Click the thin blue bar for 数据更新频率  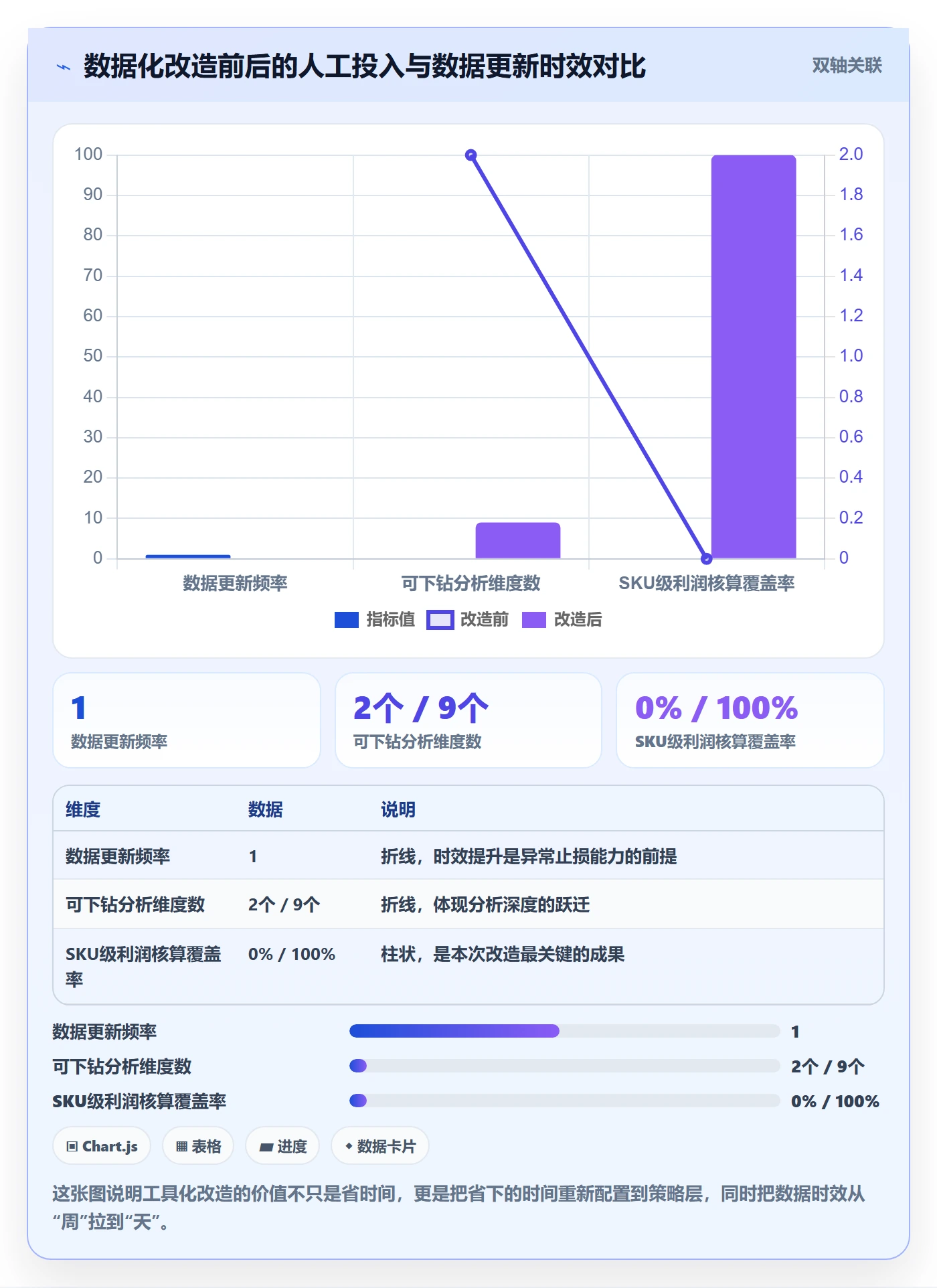pos(188,556)
